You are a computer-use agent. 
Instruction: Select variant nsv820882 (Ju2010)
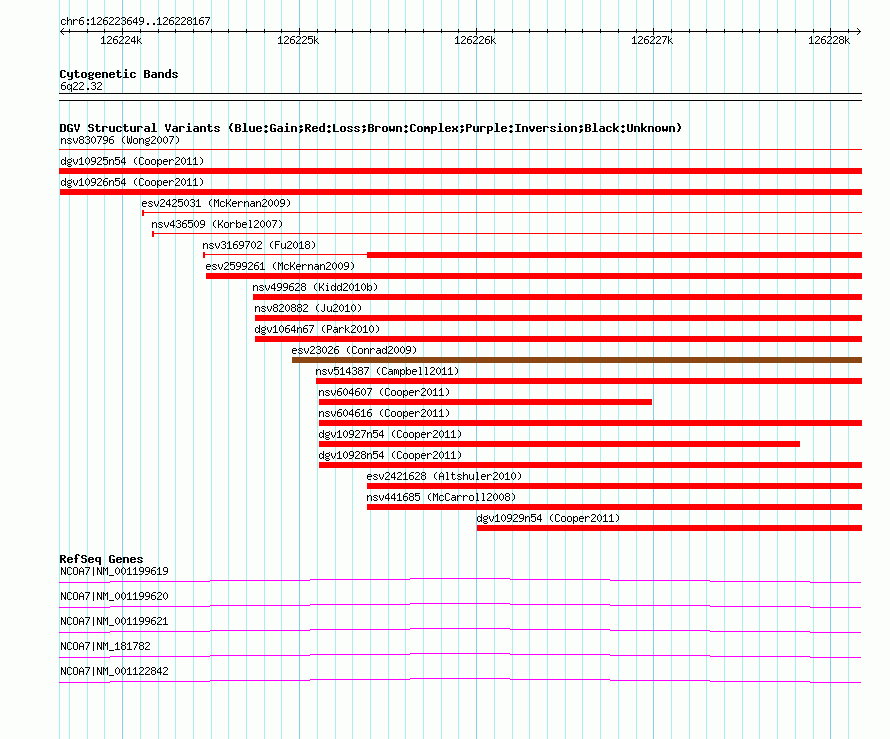click(308, 308)
